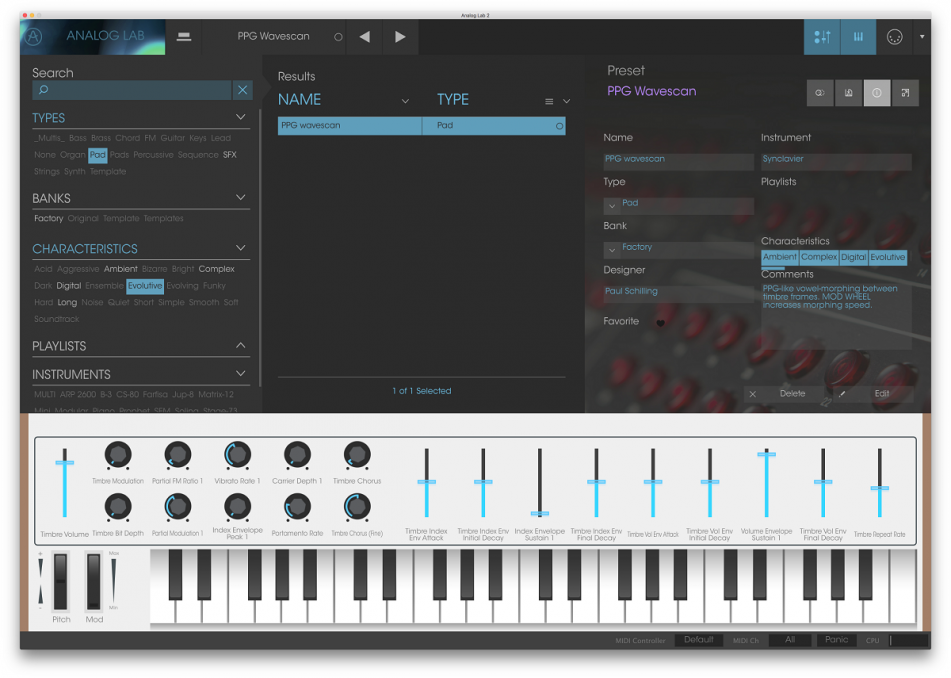Toggle the Evolutive characteristic filter in sidebar

pos(145,286)
